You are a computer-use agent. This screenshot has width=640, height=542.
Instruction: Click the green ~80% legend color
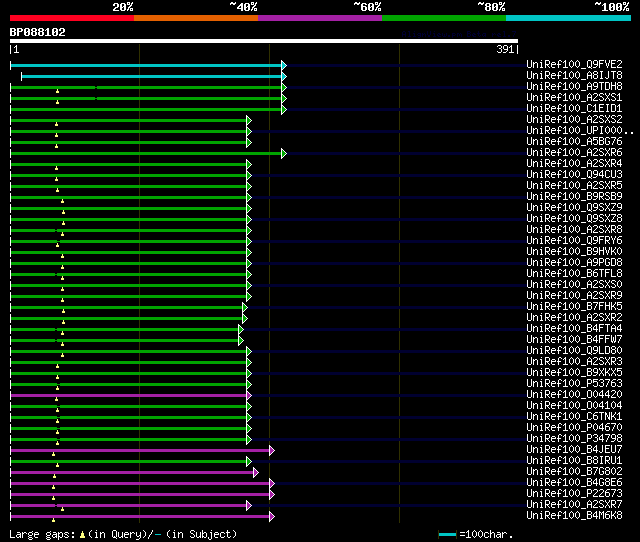(x=444, y=18)
